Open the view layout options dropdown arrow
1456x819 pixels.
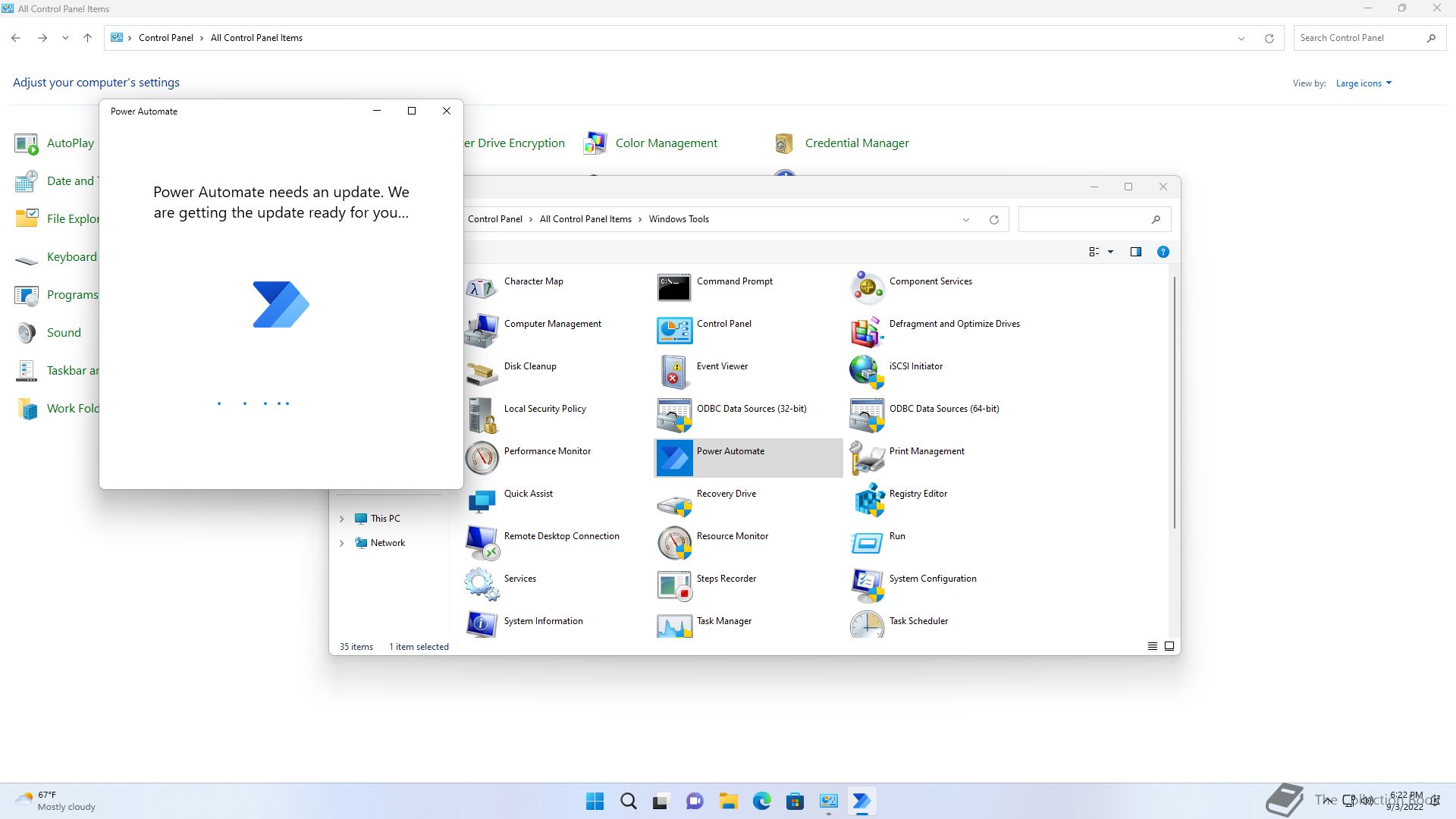1111,252
